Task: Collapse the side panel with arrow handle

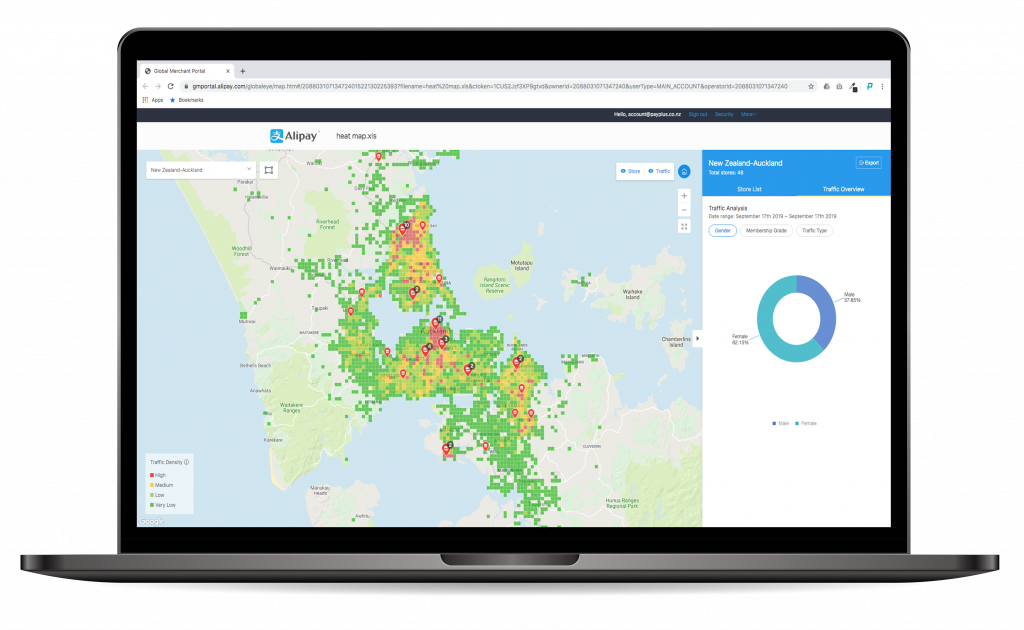Action: click(697, 338)
